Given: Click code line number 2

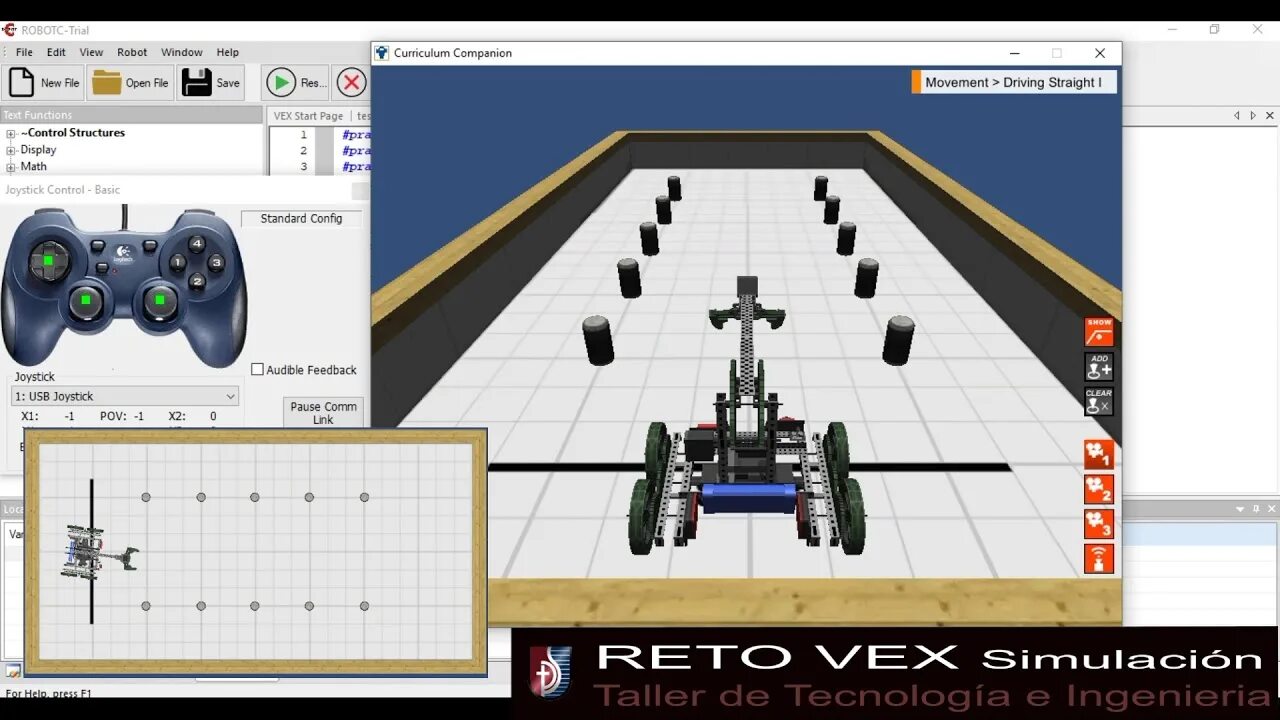Looking at the screenshot, I should pyautogui.click(x=304, y=150).
